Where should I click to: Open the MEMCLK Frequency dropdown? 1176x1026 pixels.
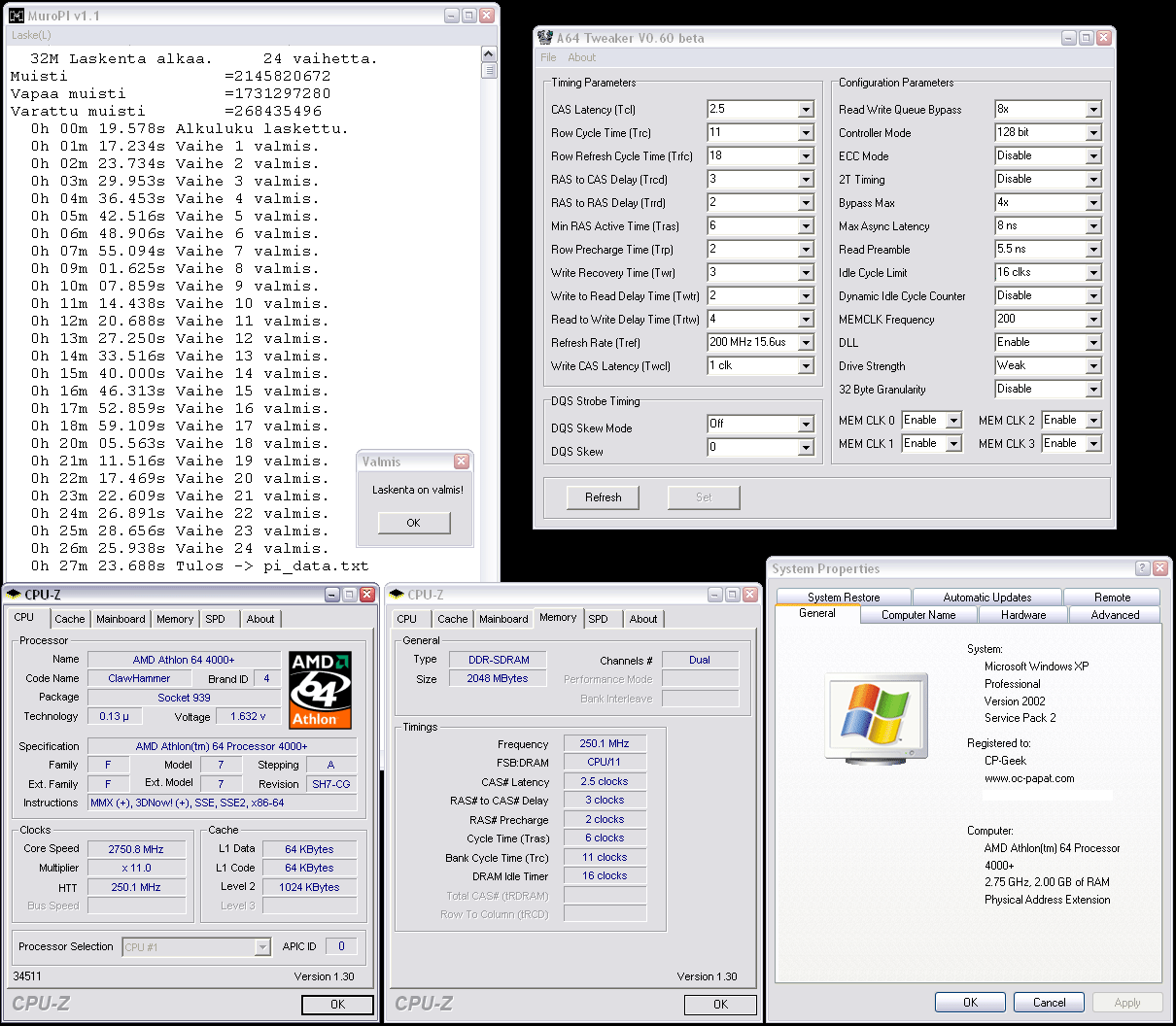pyautogui.click(x=1093, y=320)
